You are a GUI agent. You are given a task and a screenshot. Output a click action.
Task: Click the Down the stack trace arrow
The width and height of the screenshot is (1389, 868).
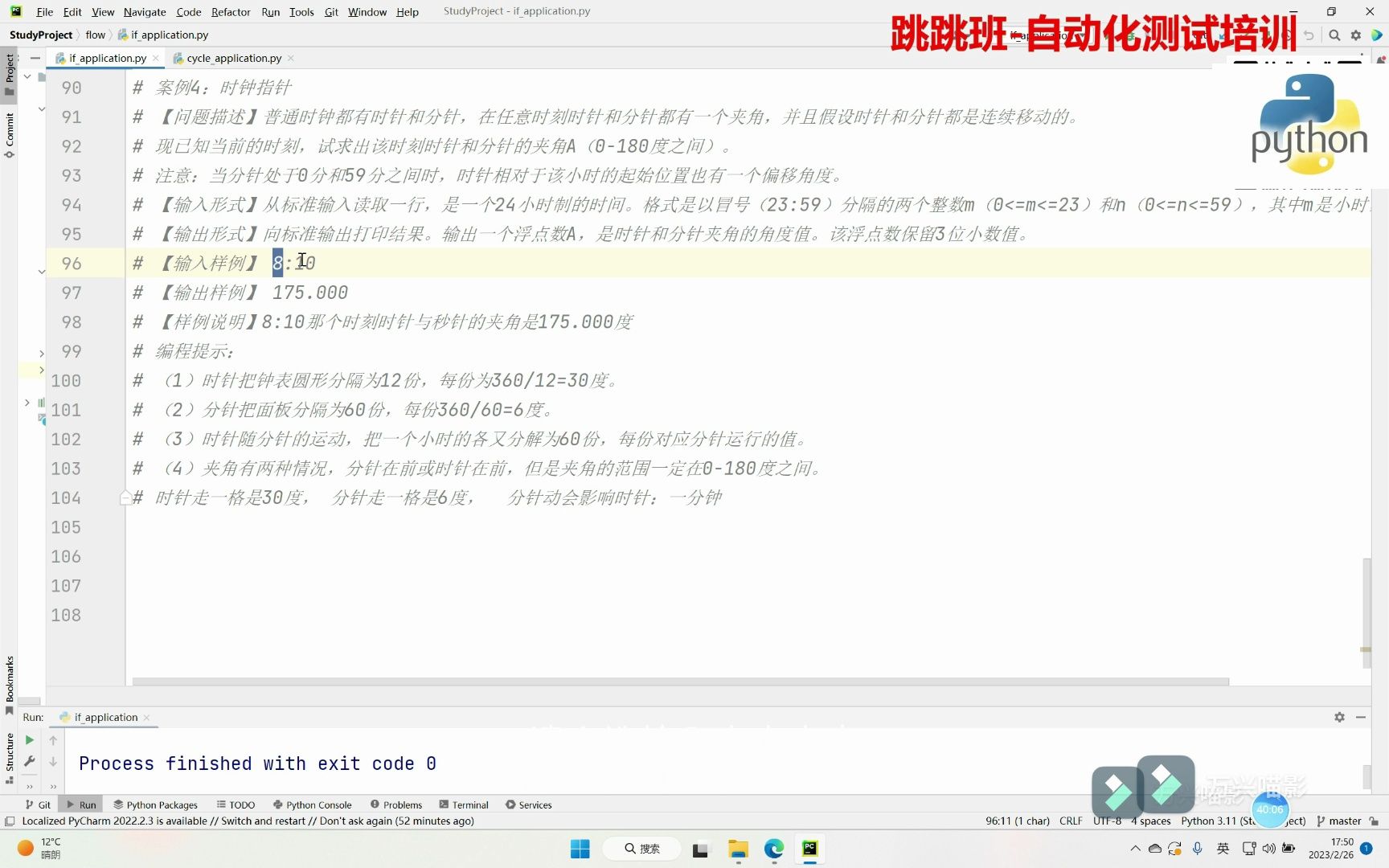coord(53,761)
